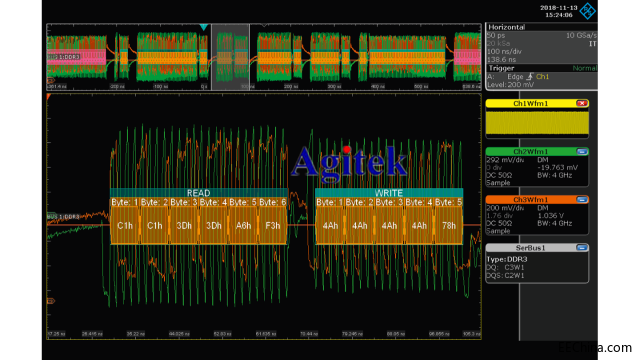Click WRITE Byte 4 value 4Ah
This screenshot has width=640, height=360.
(419, 226)
